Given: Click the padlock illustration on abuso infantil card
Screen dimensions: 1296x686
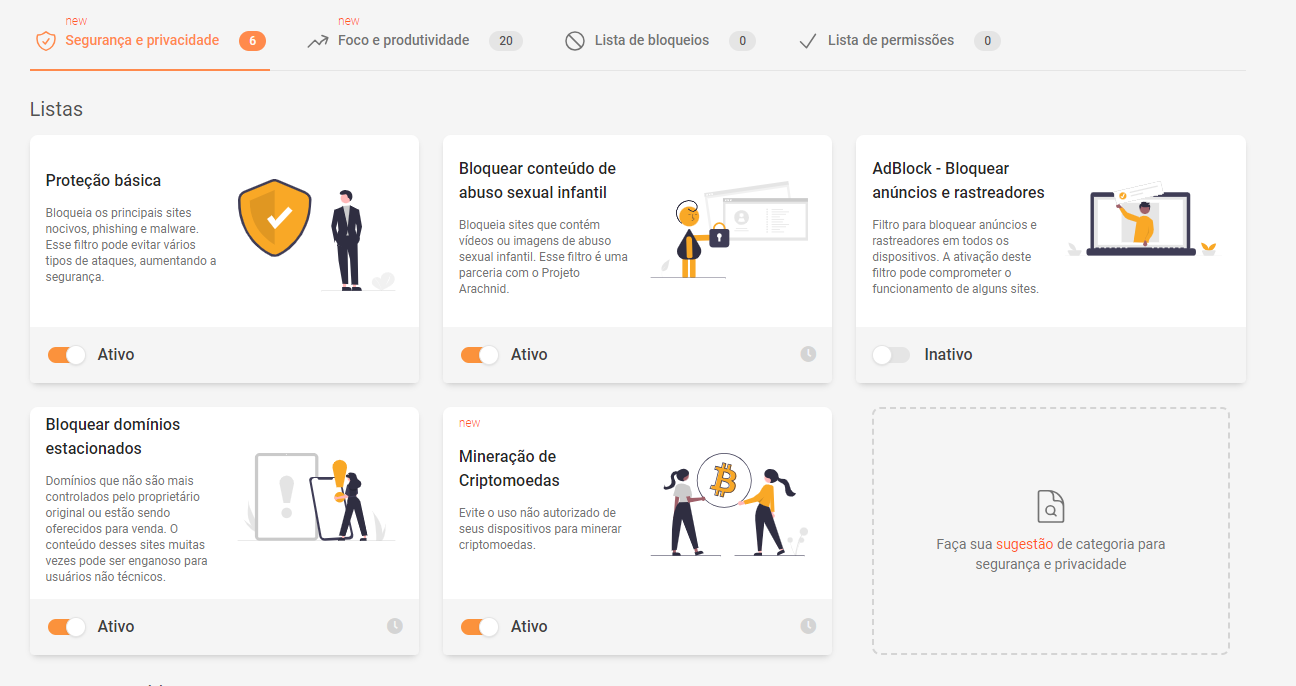Looking at the screenshot, I should [719, 235].
